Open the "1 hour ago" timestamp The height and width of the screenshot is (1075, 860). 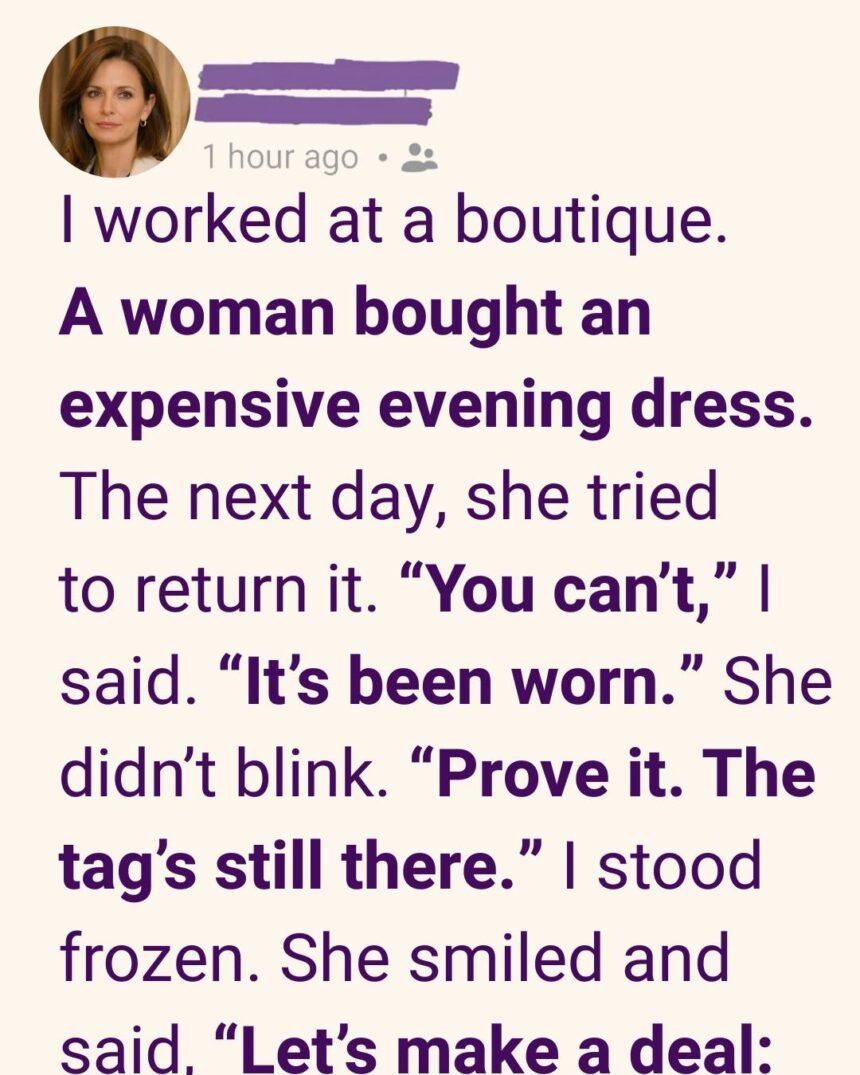(x=280, y=157)
